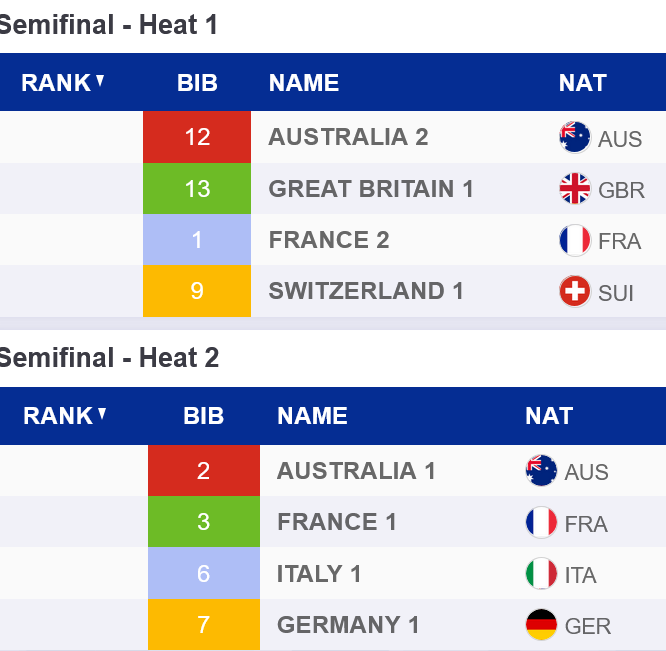Click the Australia flag icon for Australia 2
The height and width of the screenshot is (651, 666).
(575, 137)
